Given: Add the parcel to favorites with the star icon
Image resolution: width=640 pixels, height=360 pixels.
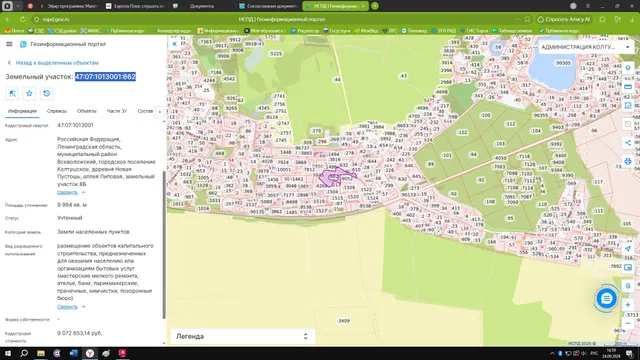Looking at the screenshot, I should coord(29,93).
